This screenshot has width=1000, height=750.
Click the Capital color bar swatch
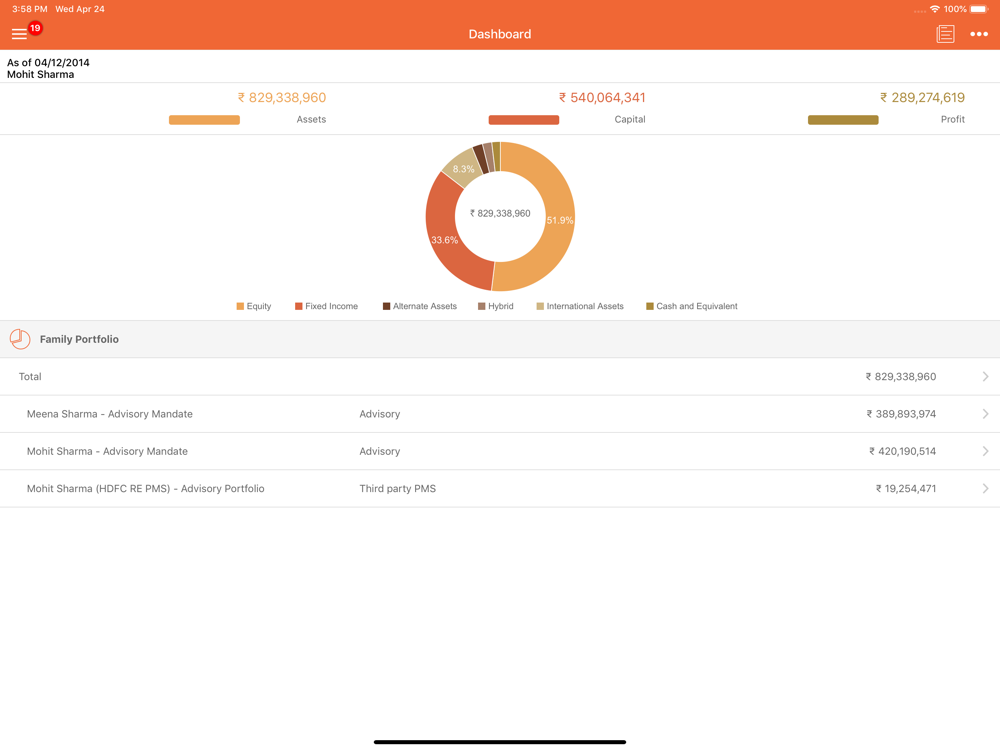click(523, 120)
